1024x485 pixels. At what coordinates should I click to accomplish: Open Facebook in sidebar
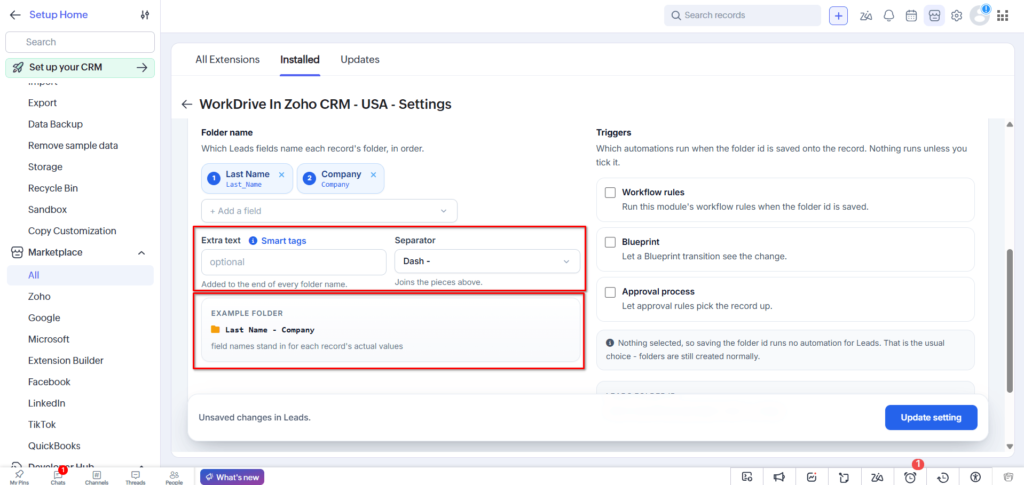(x=49, y=382)
